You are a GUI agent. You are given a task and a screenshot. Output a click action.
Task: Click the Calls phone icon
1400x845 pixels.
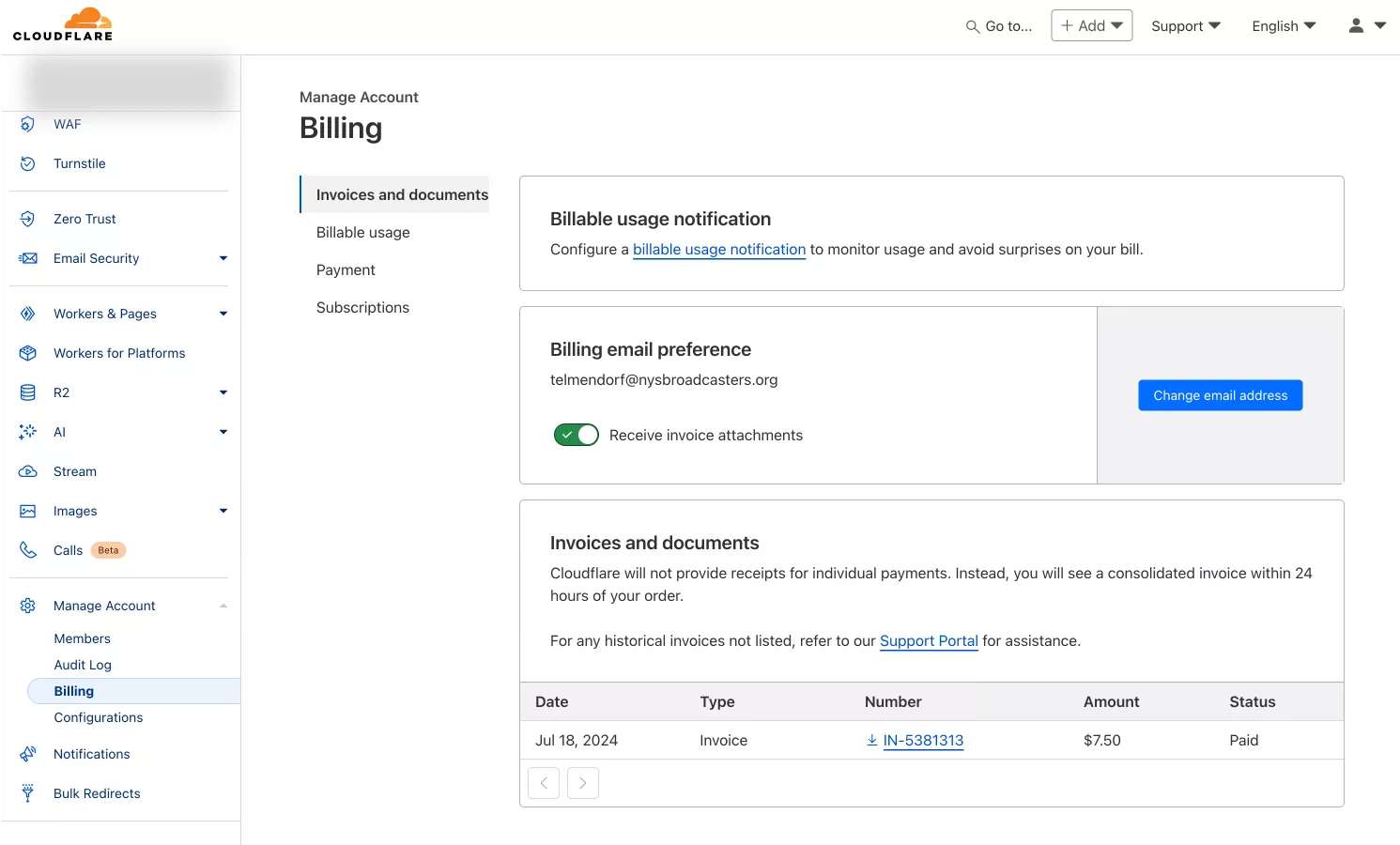coord(28,550)
